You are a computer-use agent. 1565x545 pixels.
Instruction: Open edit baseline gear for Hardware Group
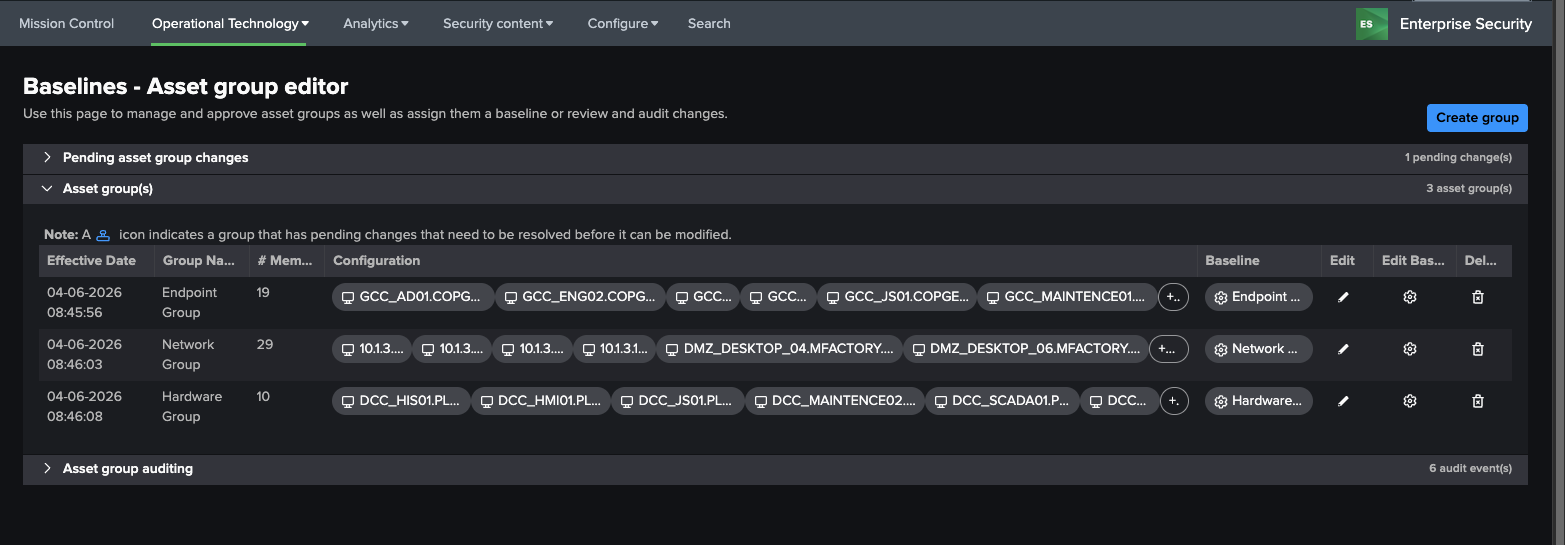[x=1410, y=401]
